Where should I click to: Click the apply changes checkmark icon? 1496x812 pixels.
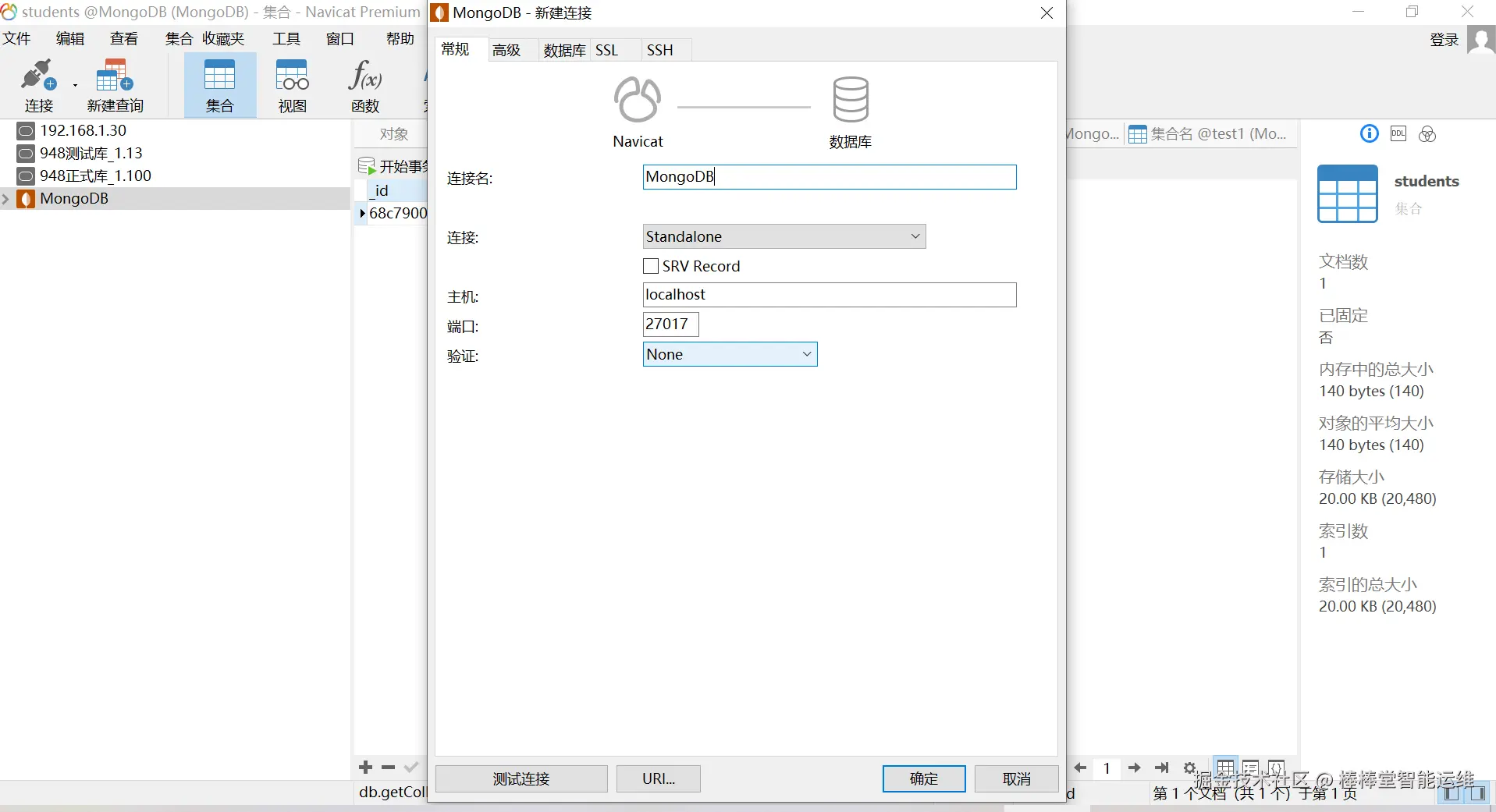tap(411, 768)
